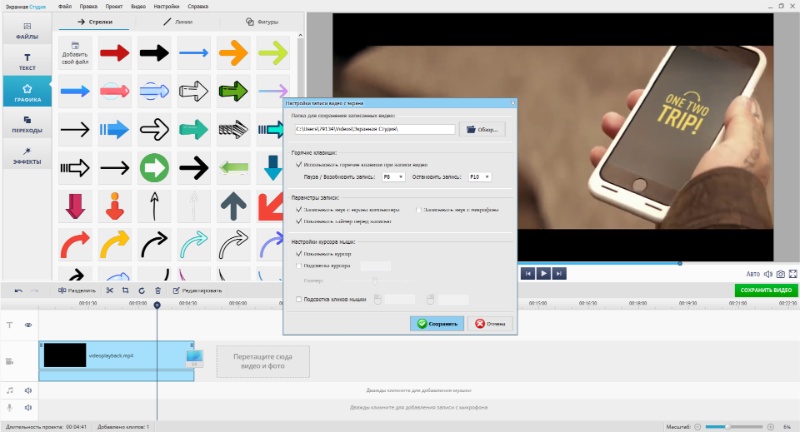
Task: Click the Обзор browse folder button
Action: pos(482,130)
